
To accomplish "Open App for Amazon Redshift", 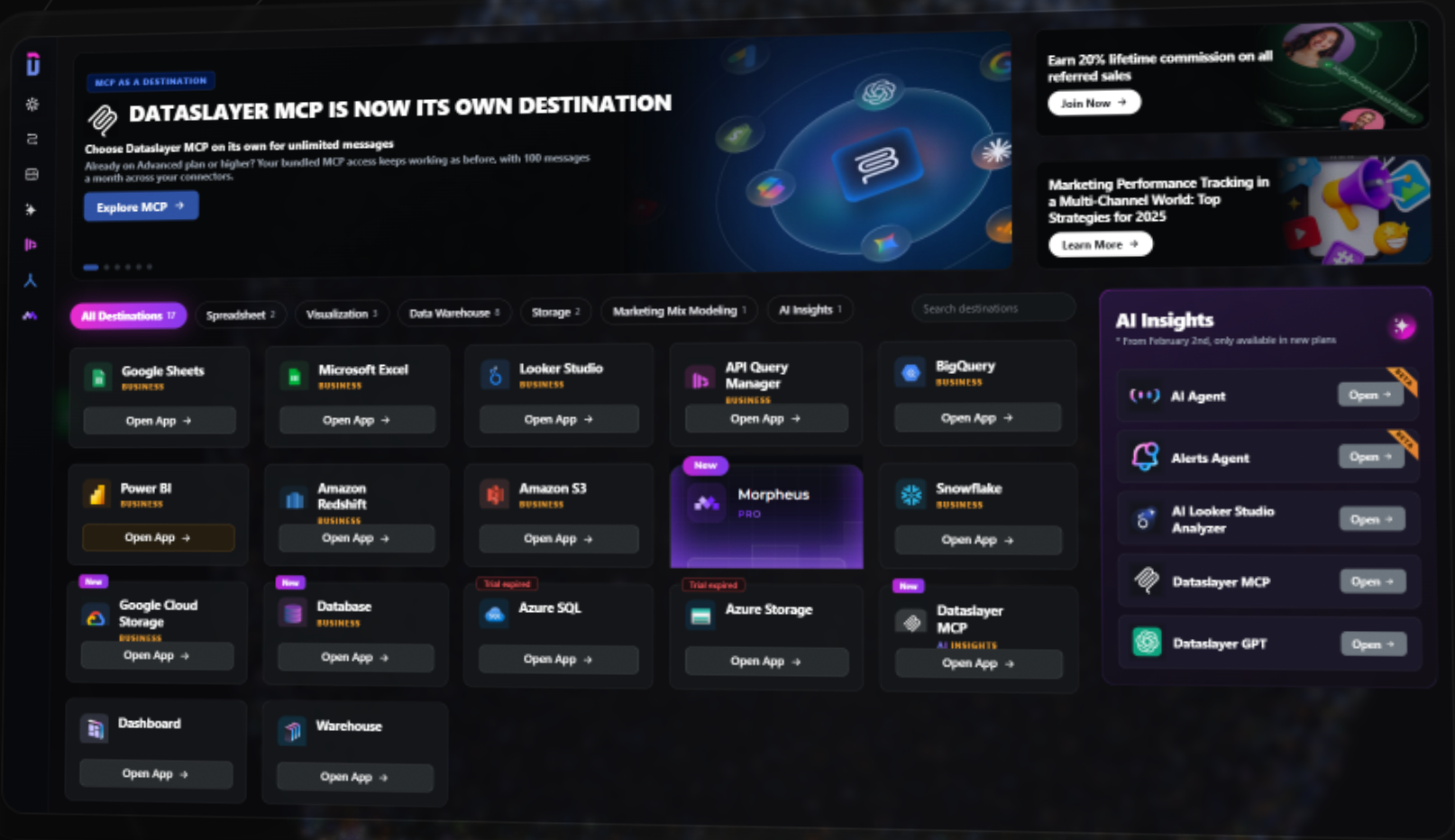I will coord(356,538).
